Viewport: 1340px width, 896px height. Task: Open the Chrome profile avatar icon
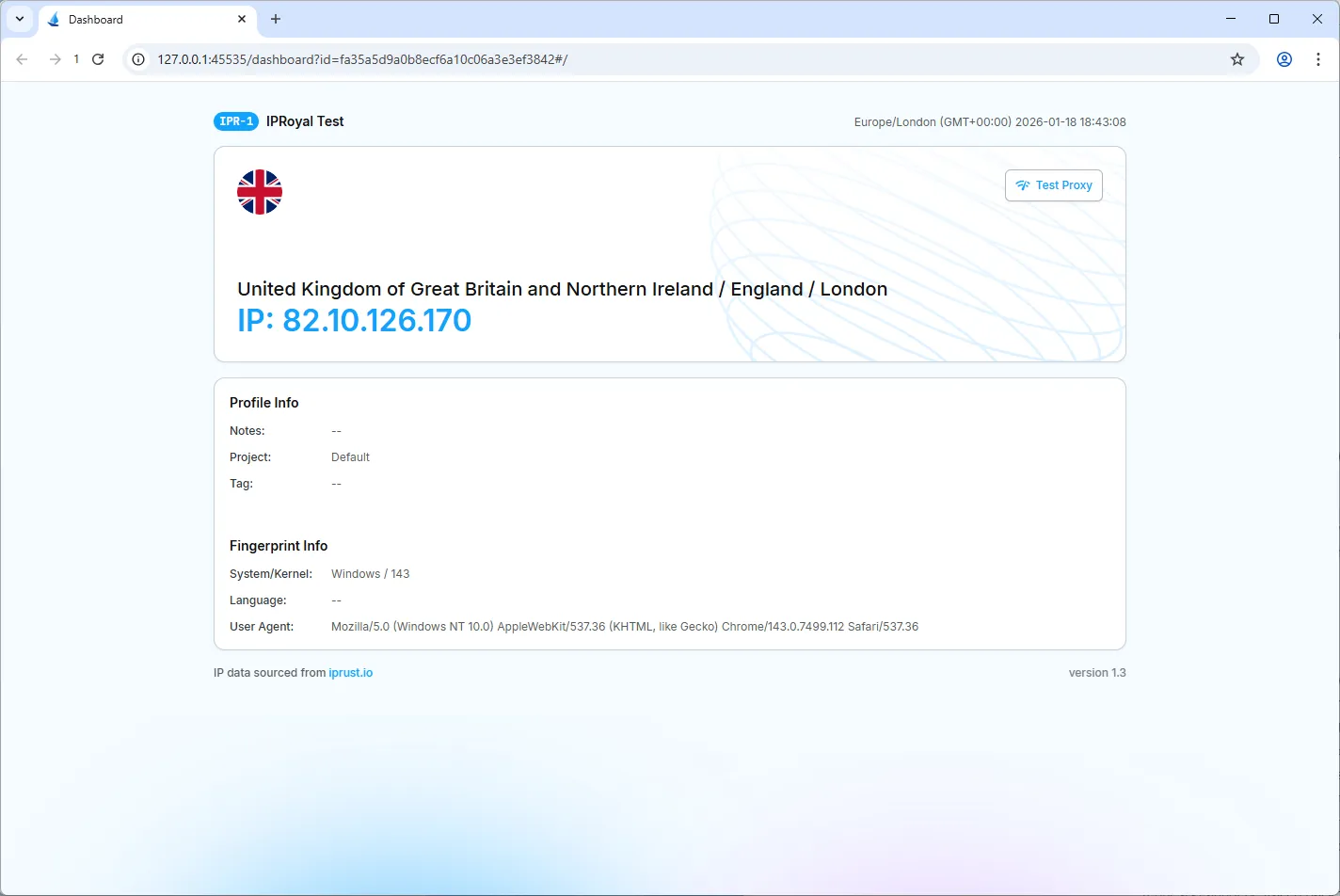(1284, 59)
